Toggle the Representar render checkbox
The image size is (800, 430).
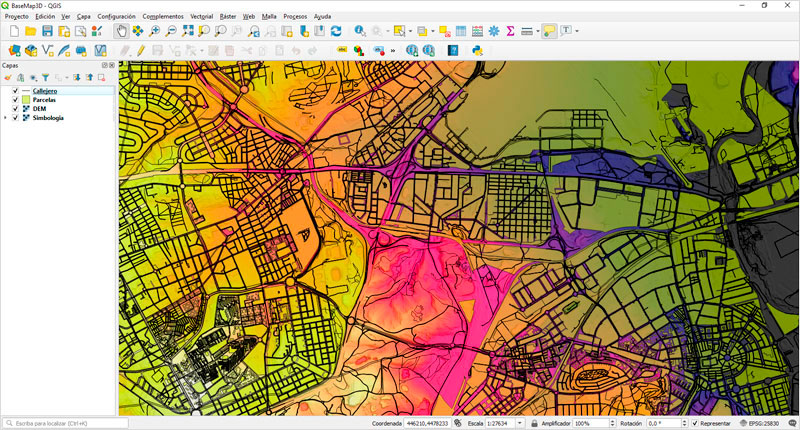click(695, 423)
